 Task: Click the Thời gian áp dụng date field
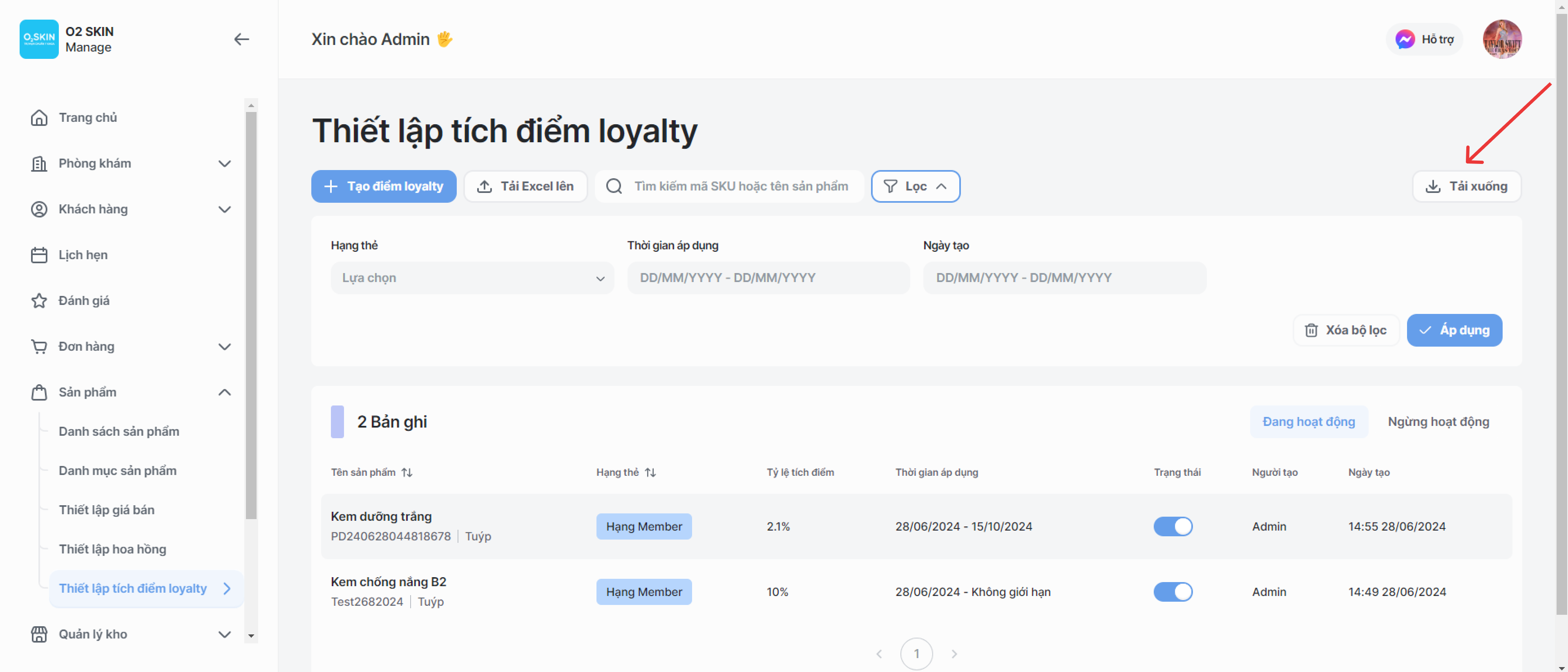[x=768, y=278]
